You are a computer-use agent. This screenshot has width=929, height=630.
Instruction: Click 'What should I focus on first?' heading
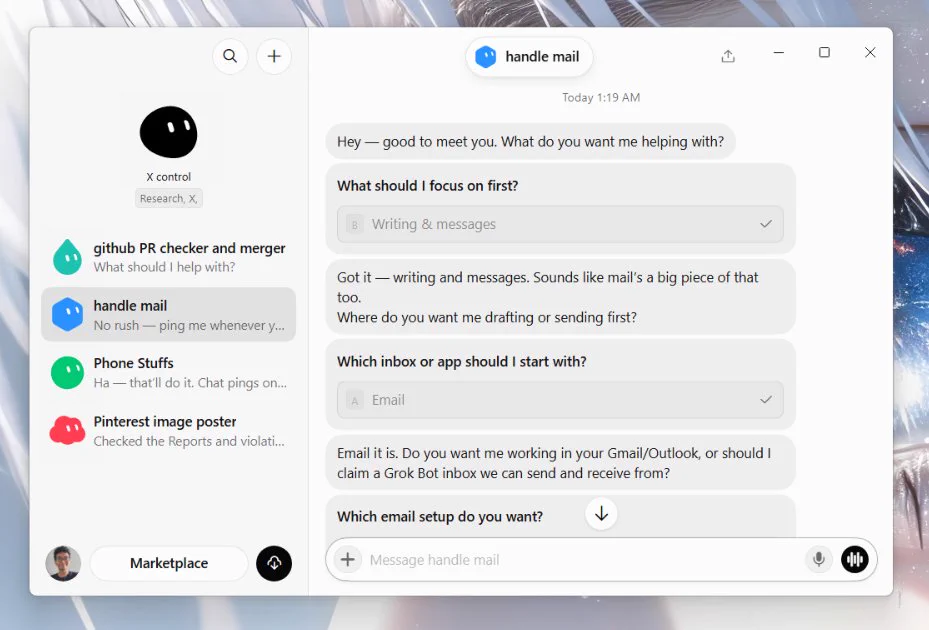pos(428,186)
